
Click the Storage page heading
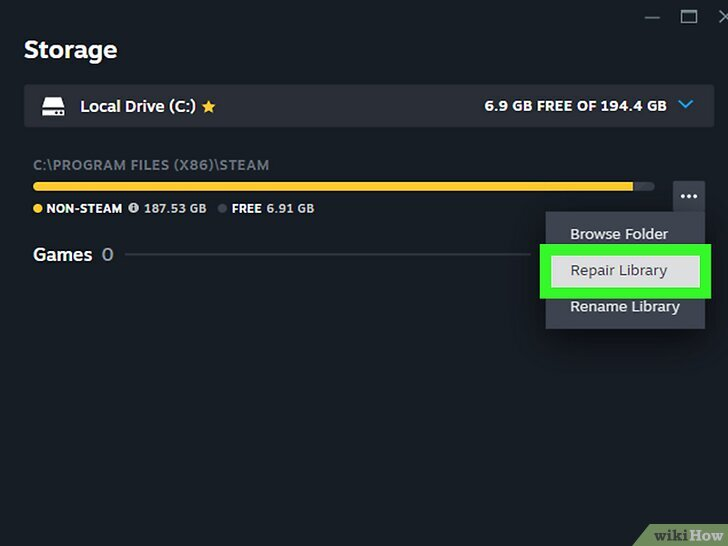(71, 50)
